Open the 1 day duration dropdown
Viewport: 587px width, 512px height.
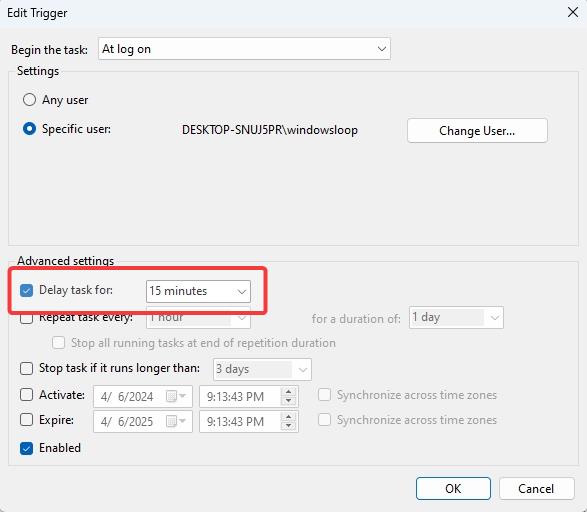click(x=456, y=318)
